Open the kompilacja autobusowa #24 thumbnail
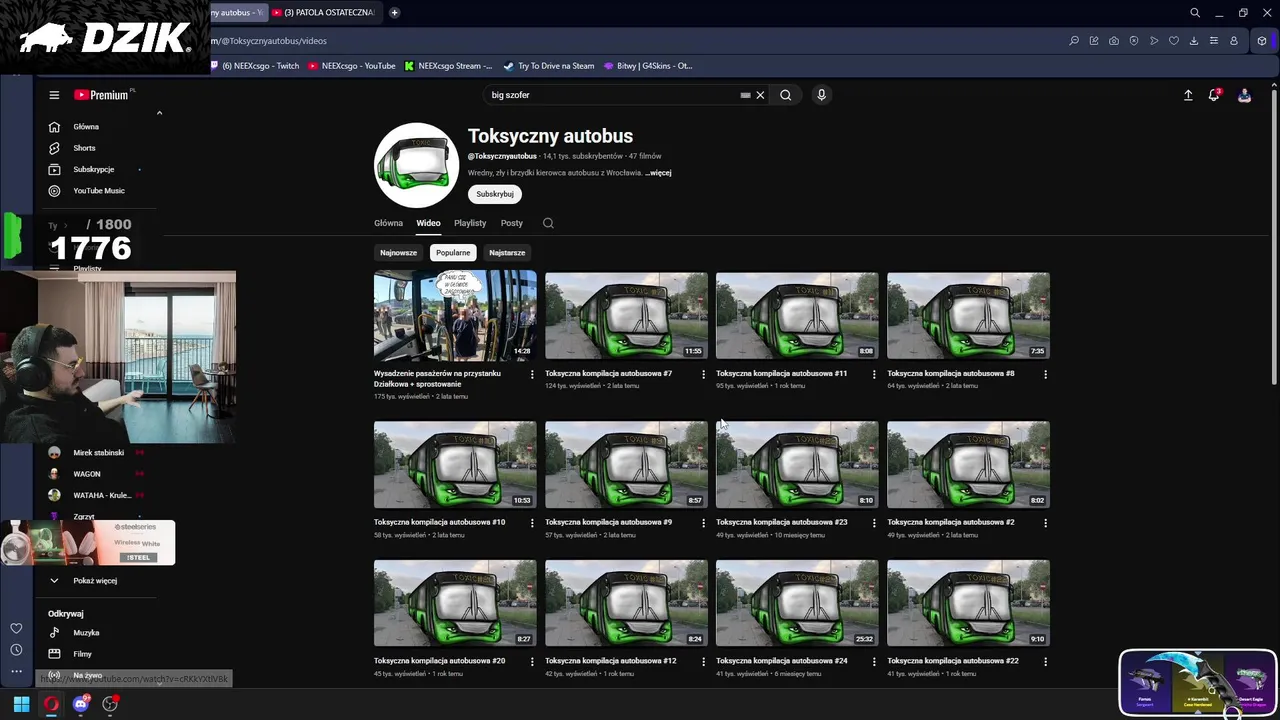 click(797, 603)
